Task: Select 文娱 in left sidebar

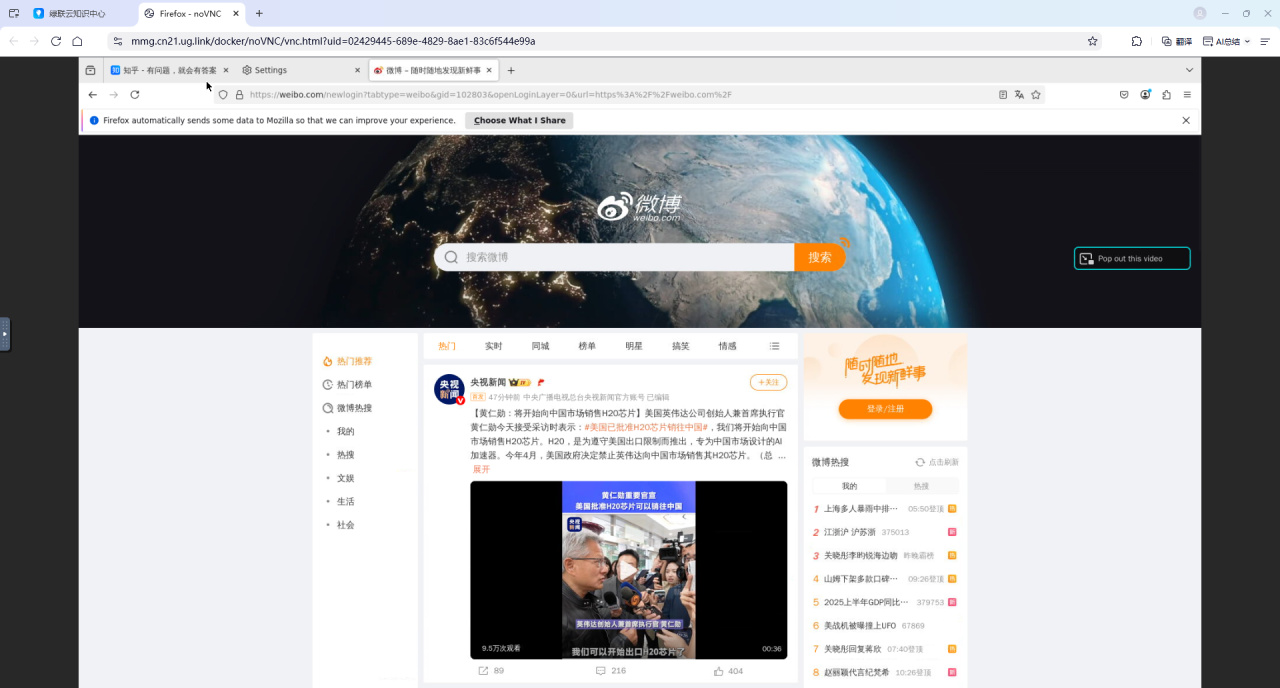Action: pos(345,478)
